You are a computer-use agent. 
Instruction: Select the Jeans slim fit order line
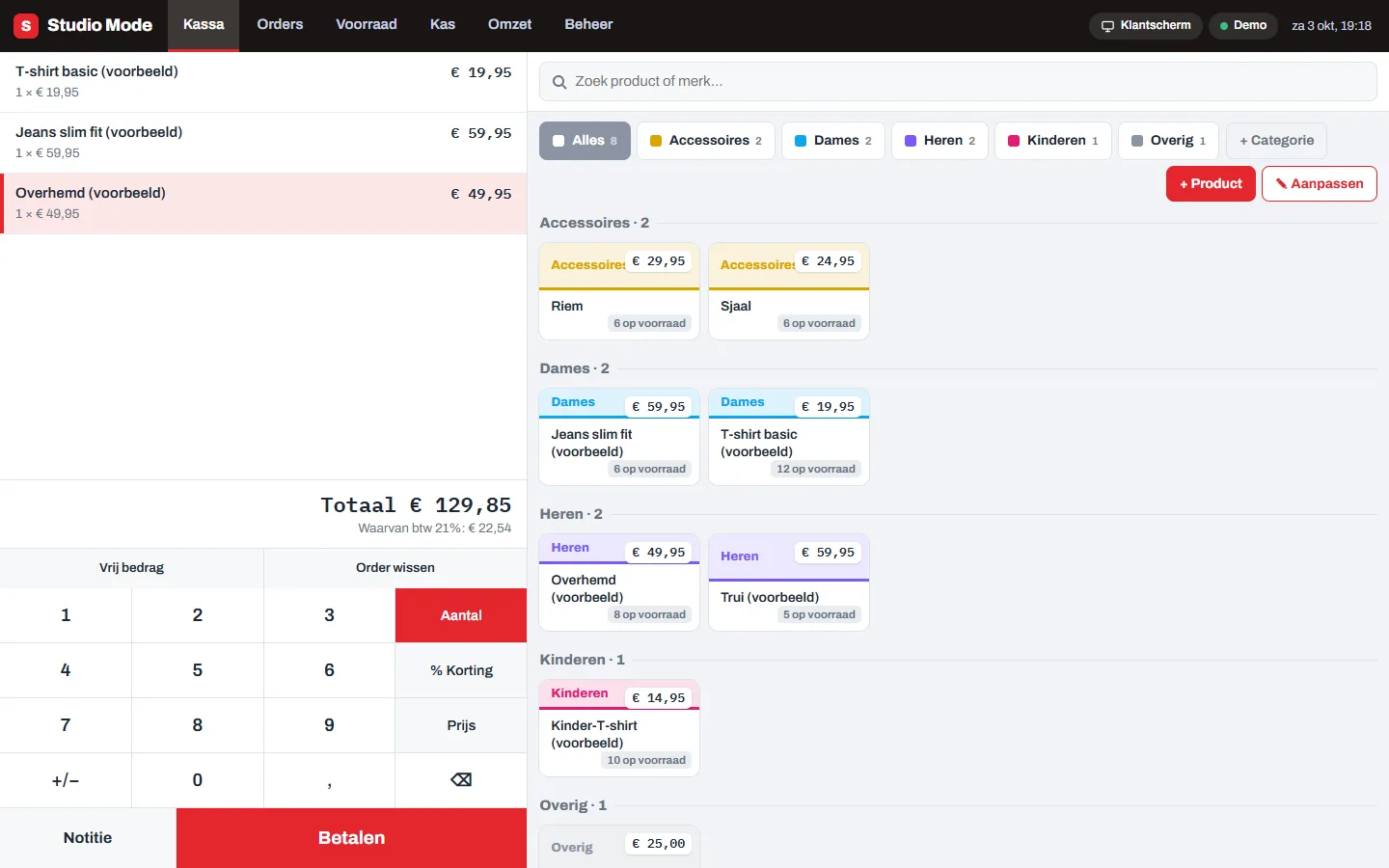(263, 143)
